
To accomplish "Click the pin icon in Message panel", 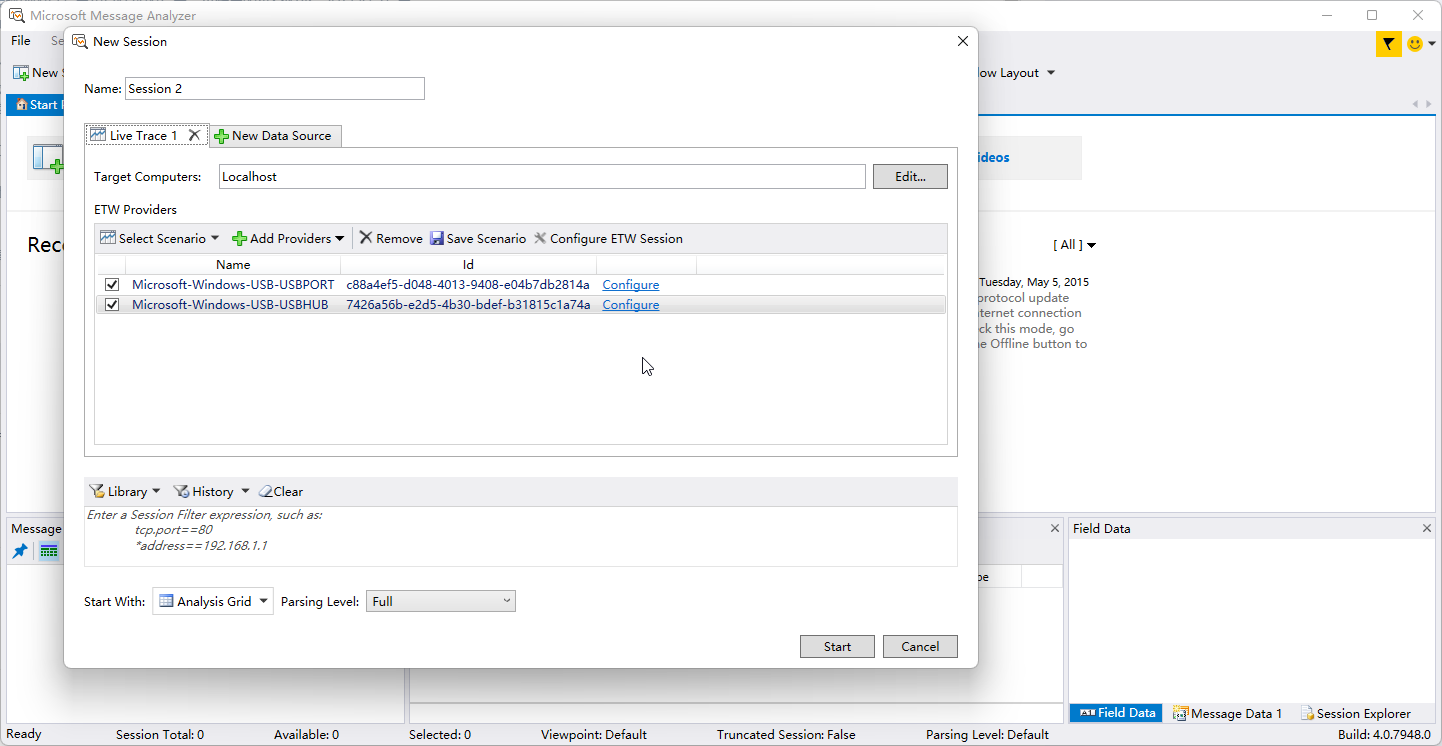I will (20, 551).
